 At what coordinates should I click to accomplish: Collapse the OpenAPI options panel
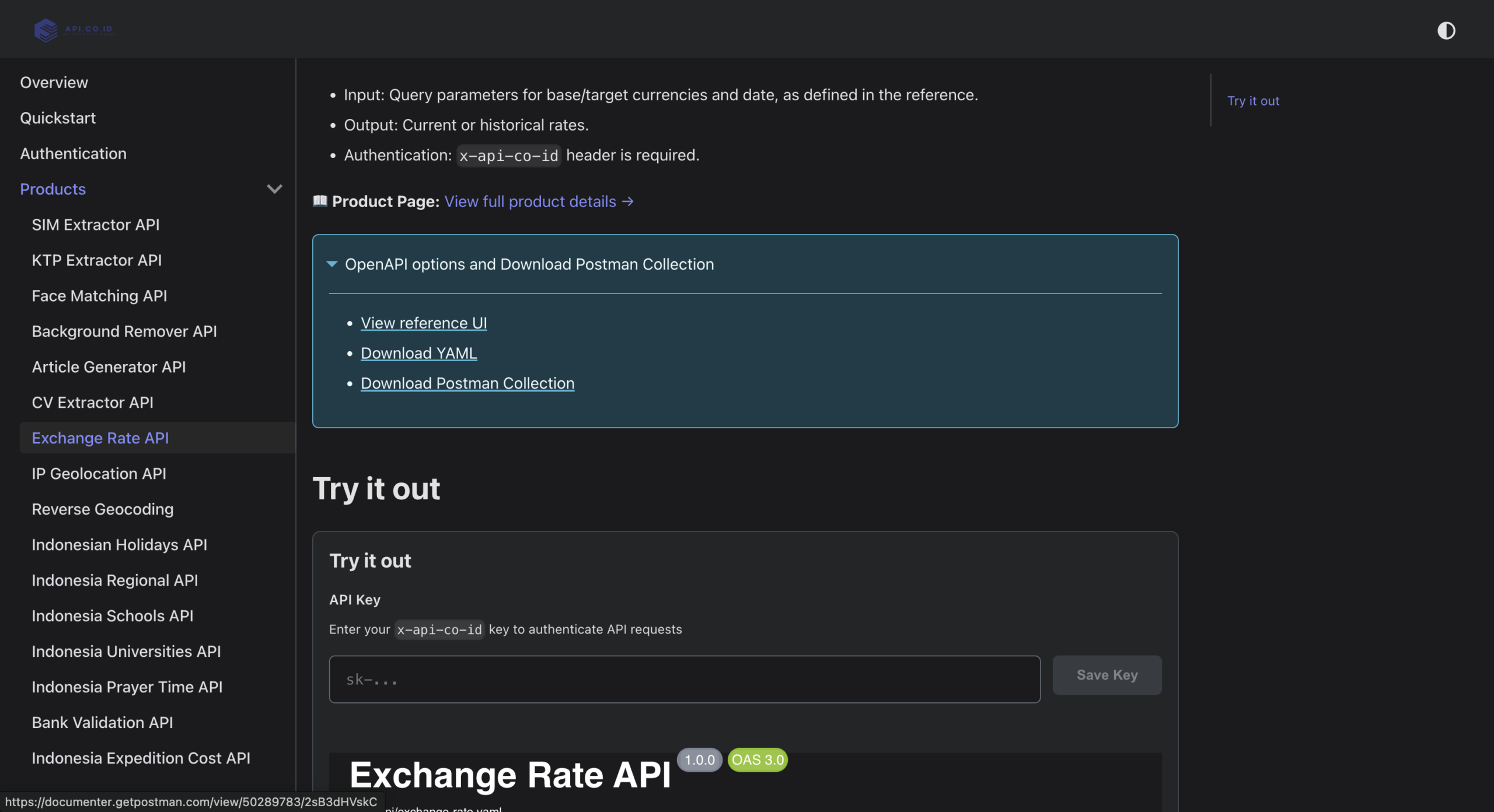point(332,264)
